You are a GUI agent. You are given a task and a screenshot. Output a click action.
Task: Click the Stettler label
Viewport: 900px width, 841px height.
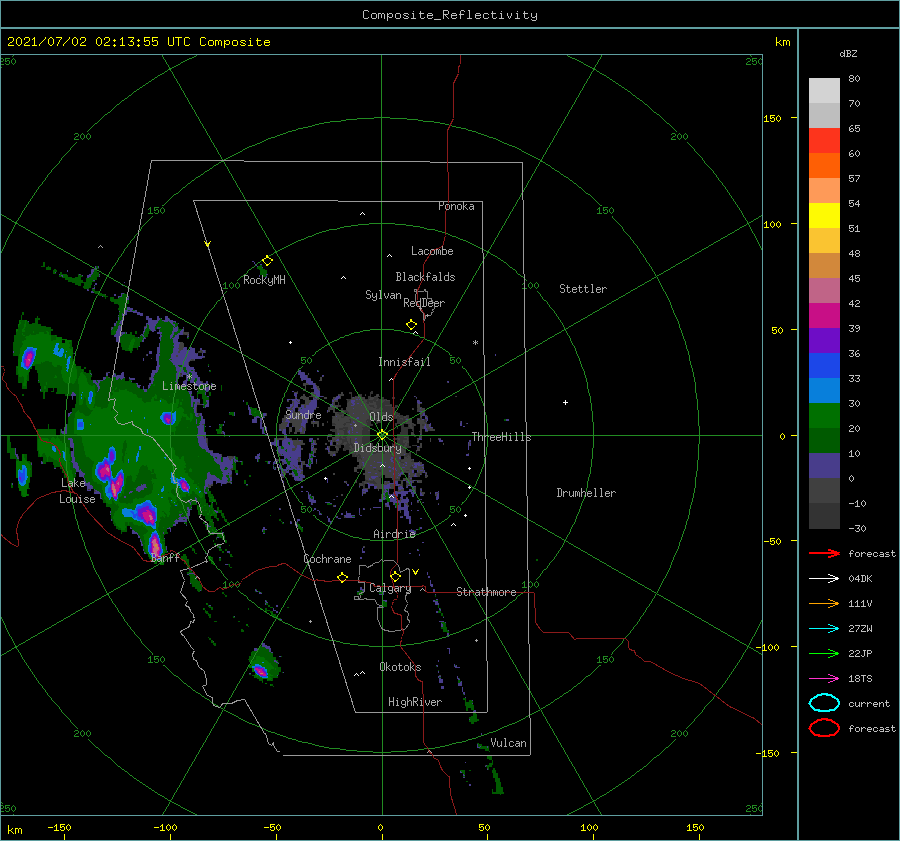click(583, 289)
